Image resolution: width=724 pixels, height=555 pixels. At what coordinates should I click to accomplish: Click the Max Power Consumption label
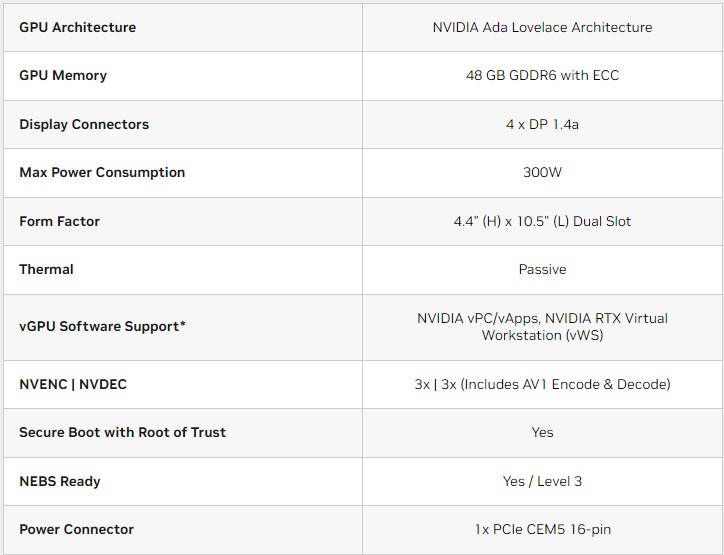102,172
